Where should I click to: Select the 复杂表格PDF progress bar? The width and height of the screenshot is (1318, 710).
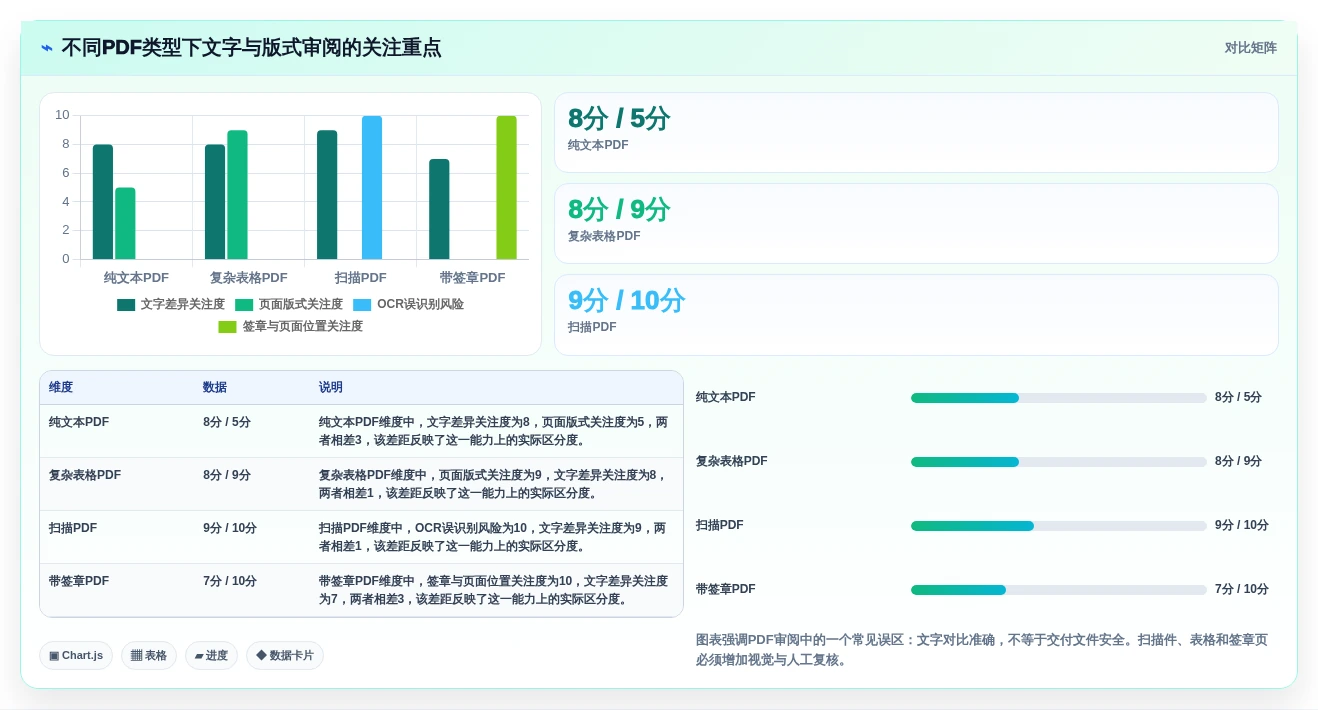[1058, 462]
